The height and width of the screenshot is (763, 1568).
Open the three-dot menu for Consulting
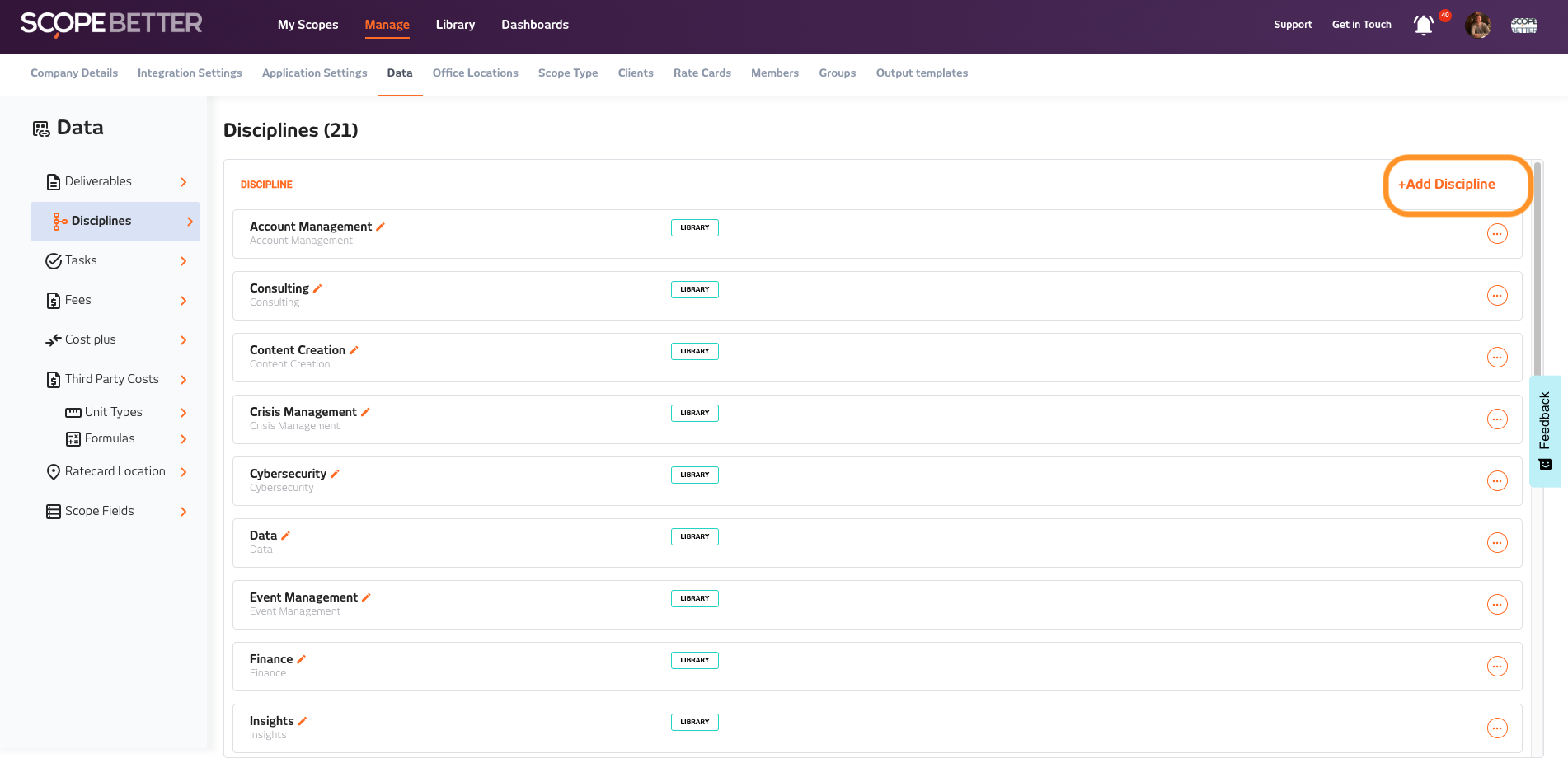point(1497,296)
